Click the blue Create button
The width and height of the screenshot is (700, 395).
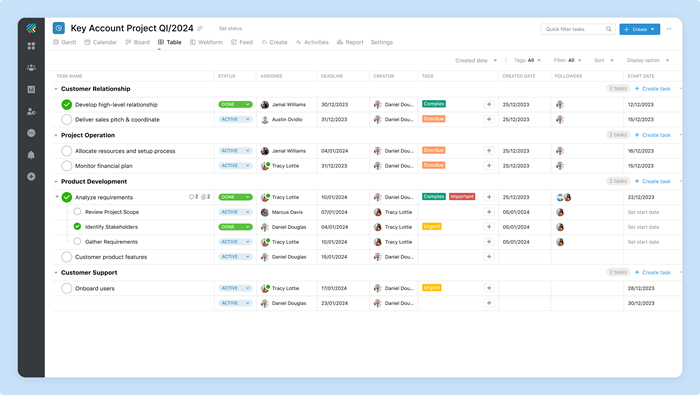click(639, 29)
